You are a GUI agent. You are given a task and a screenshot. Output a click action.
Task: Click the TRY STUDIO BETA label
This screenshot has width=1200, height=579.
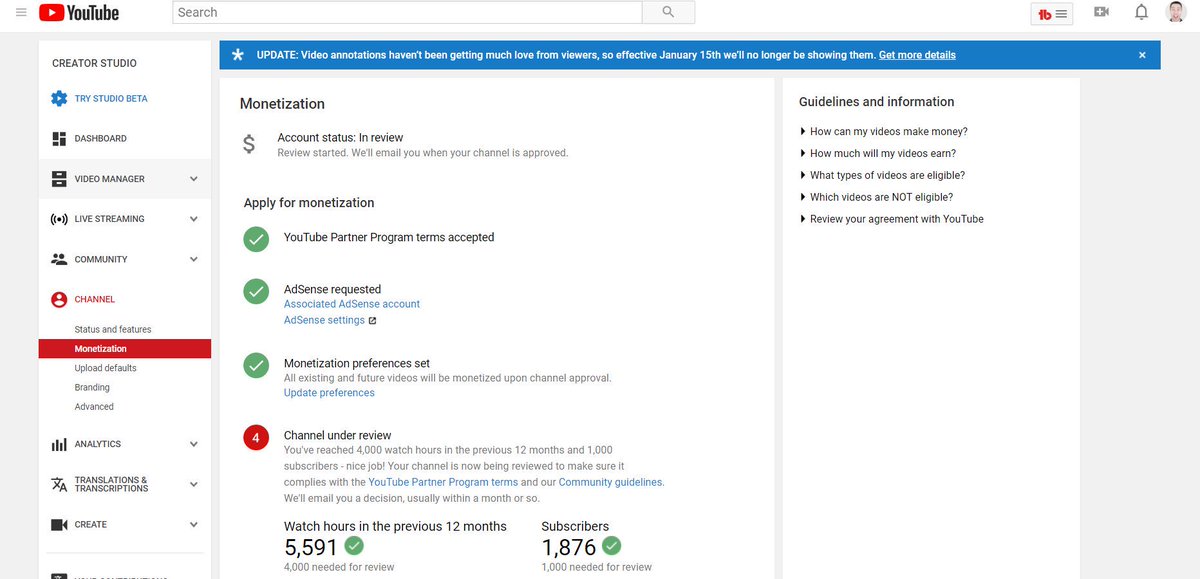click(x=111, y=99)
